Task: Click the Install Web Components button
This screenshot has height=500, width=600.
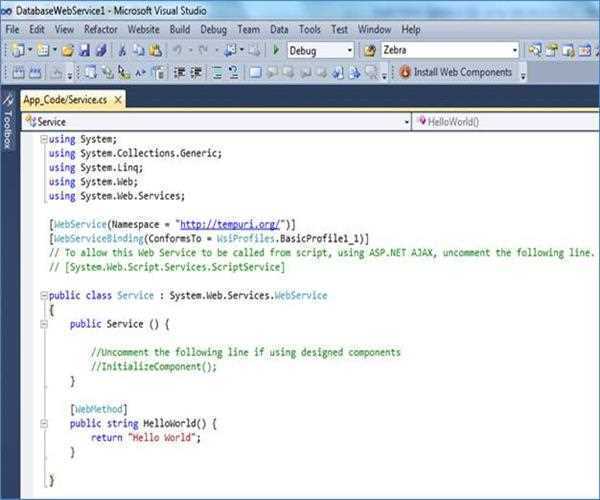Action: (456, 73)
